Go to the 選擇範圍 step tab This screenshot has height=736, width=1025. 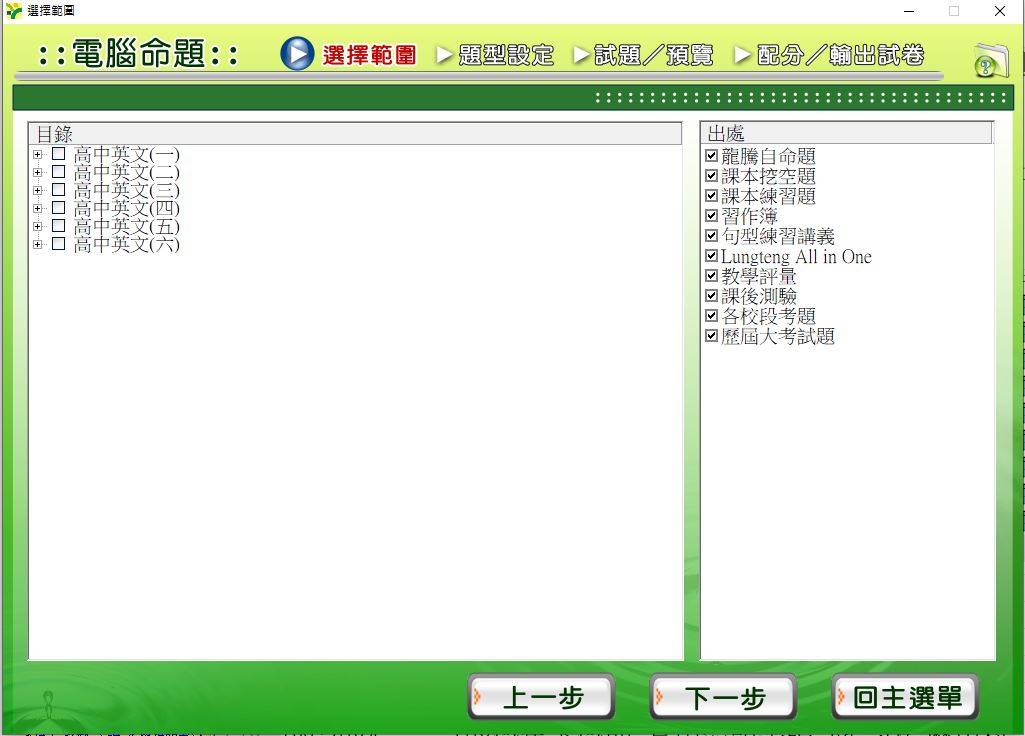coord(369,55)
